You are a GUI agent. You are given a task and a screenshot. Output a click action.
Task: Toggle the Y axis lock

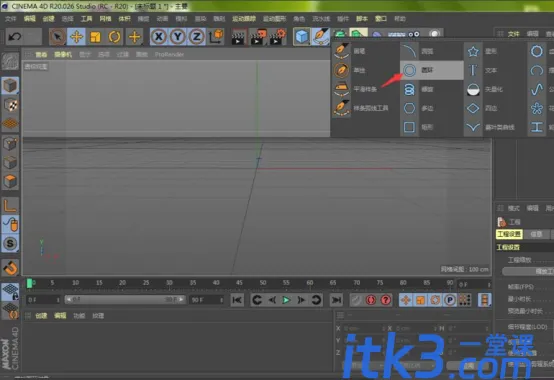178,36
